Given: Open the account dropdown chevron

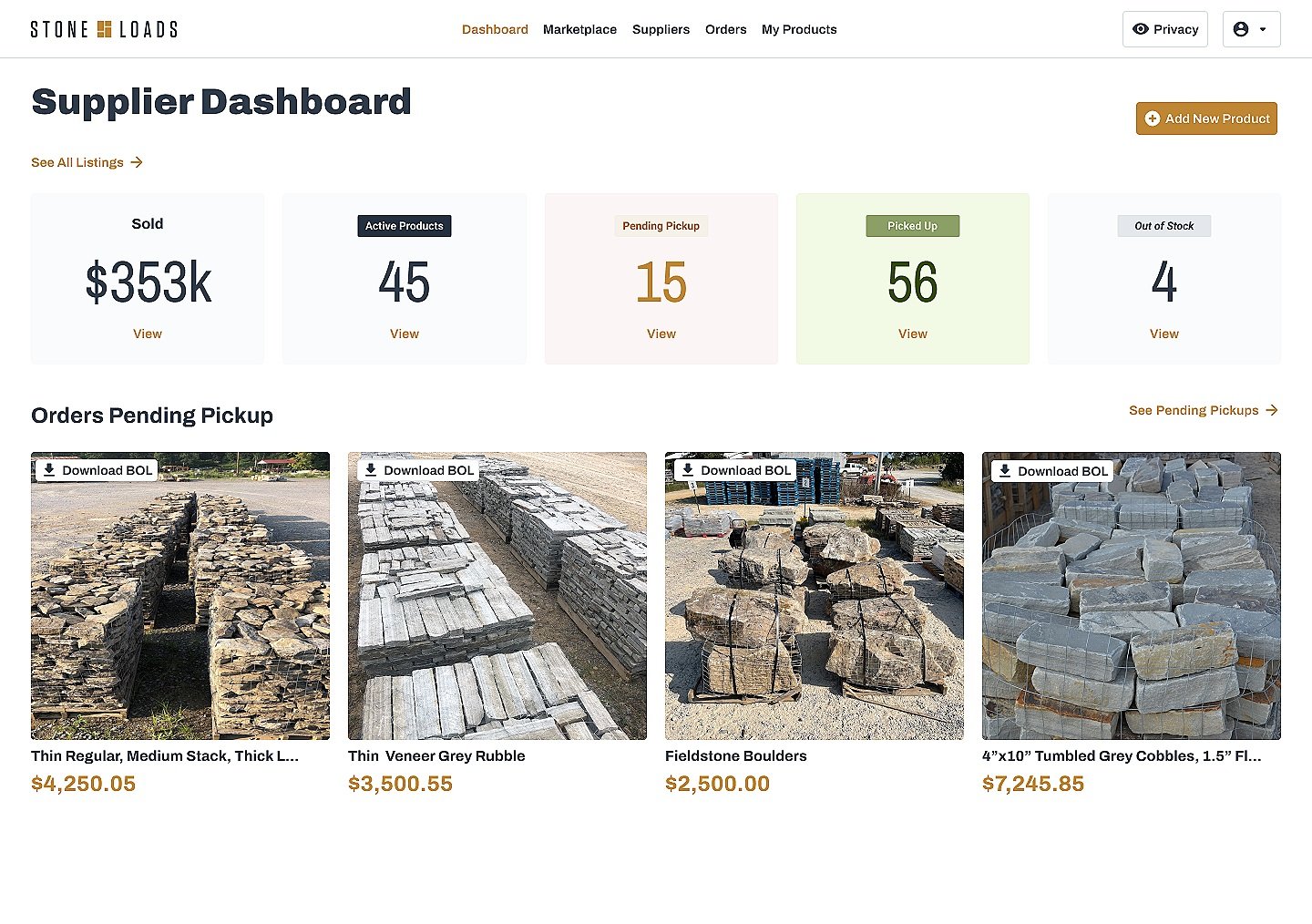Looking at the screenshot, I should click(x=1262, y=28).
